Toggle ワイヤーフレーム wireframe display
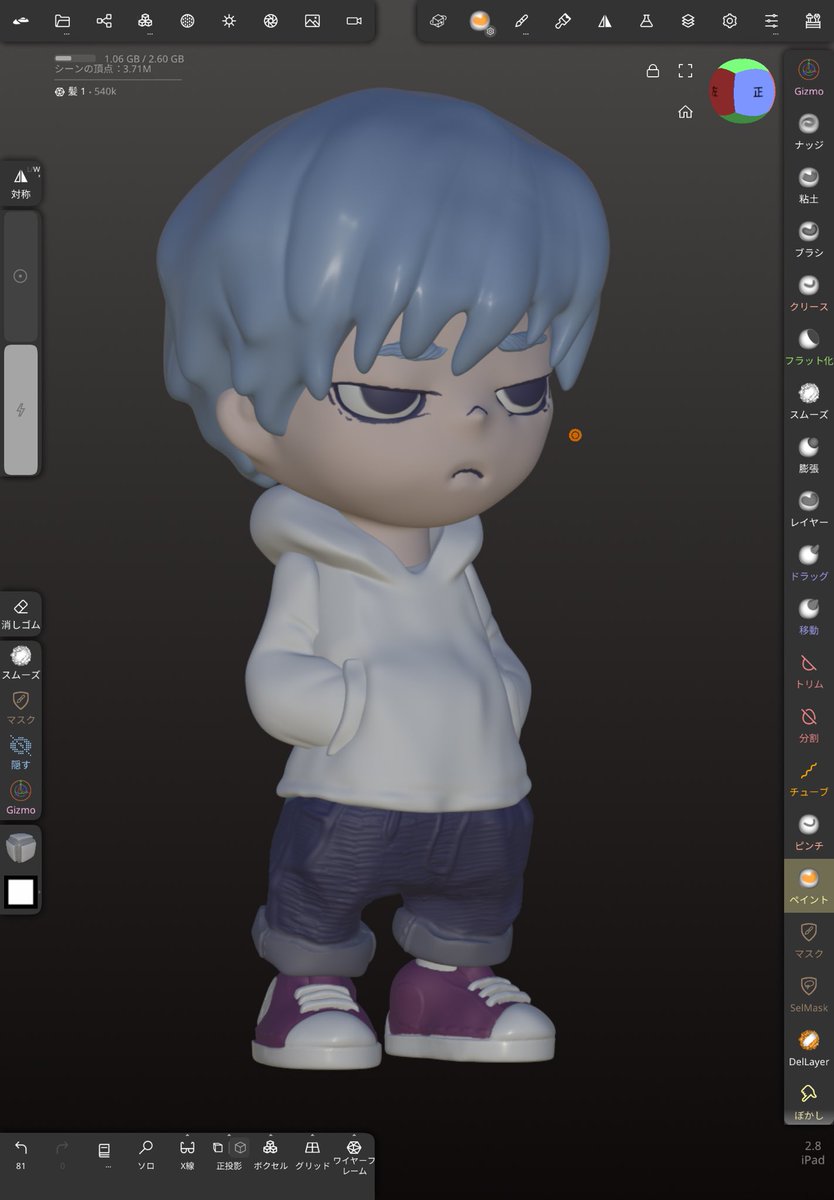Viewport: 834px width, 1200px height. (354, 1157)
